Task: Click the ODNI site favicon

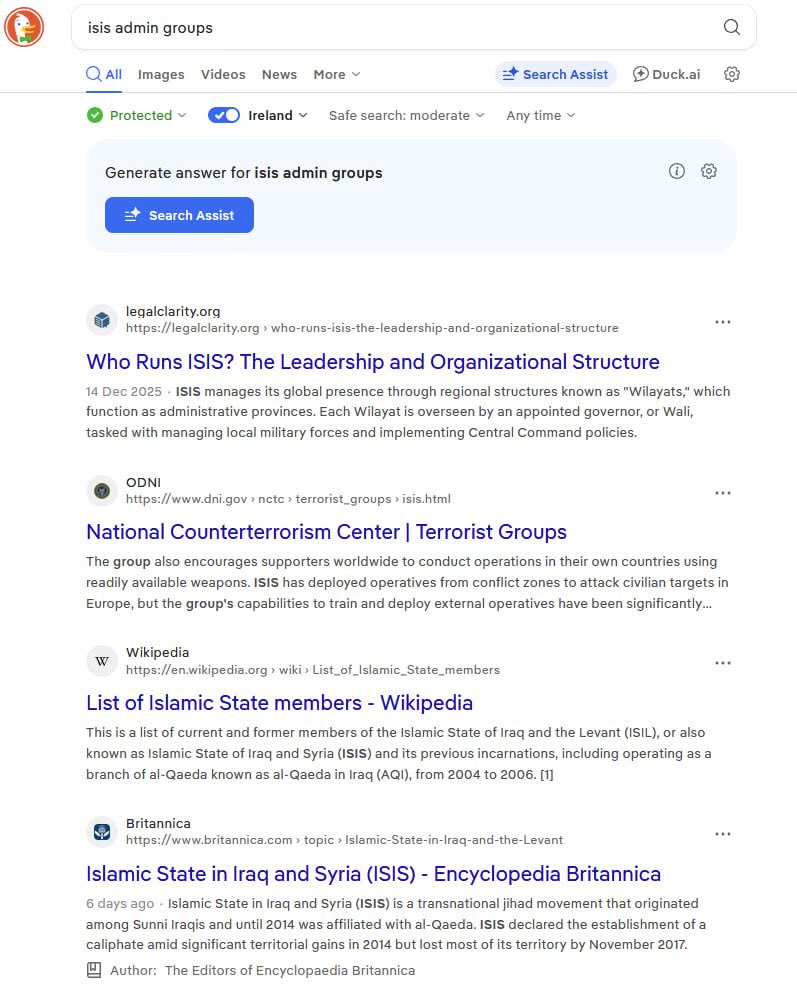Action: tap(101, 491)
